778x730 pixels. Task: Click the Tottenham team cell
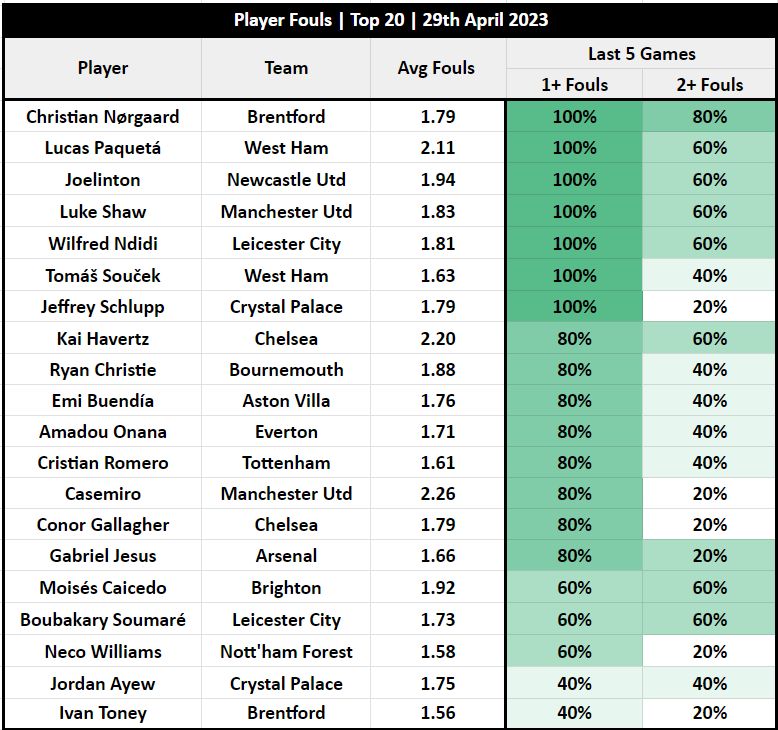286,463
